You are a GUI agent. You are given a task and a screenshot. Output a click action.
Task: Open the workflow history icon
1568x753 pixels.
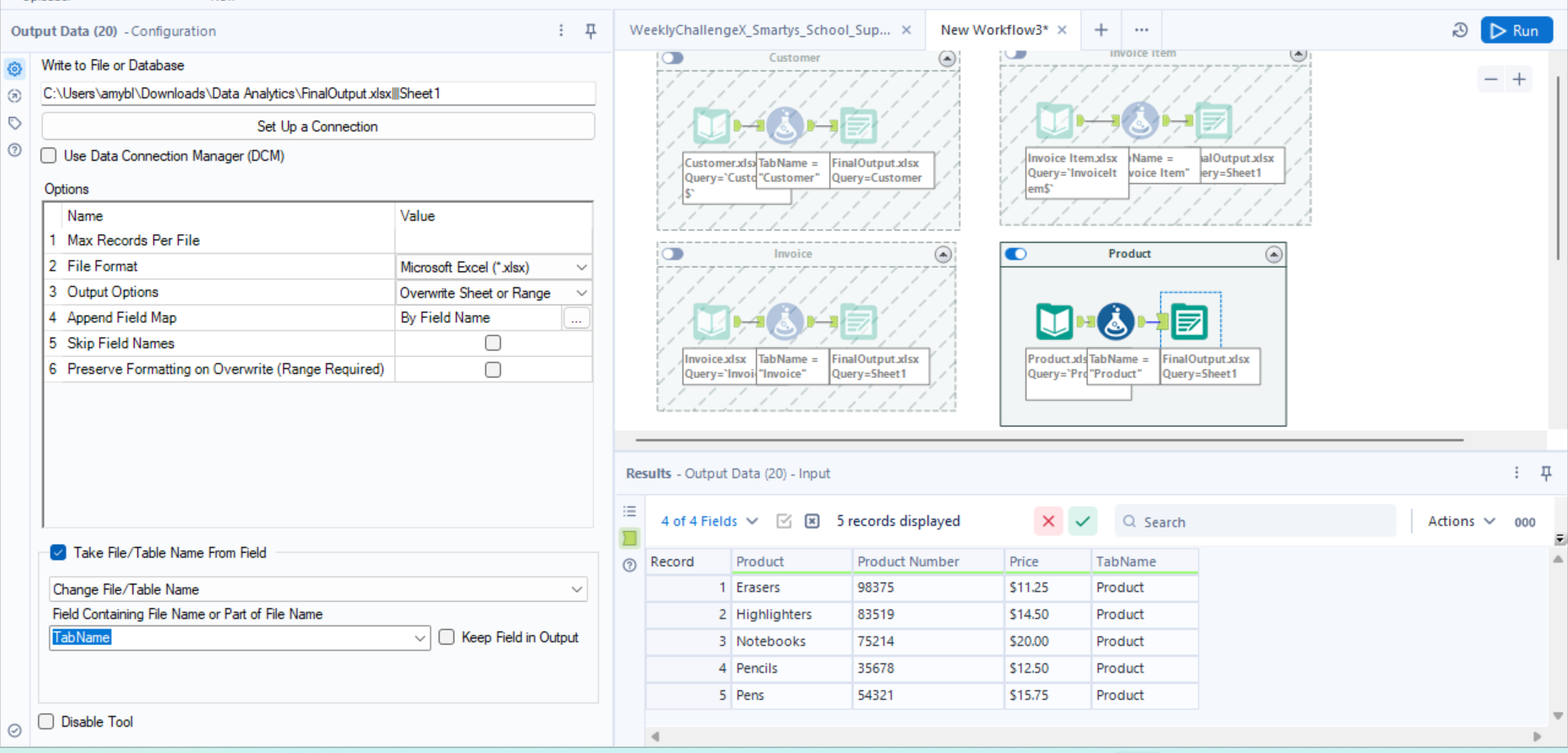pyautogui.click(x=1460, y=31)
